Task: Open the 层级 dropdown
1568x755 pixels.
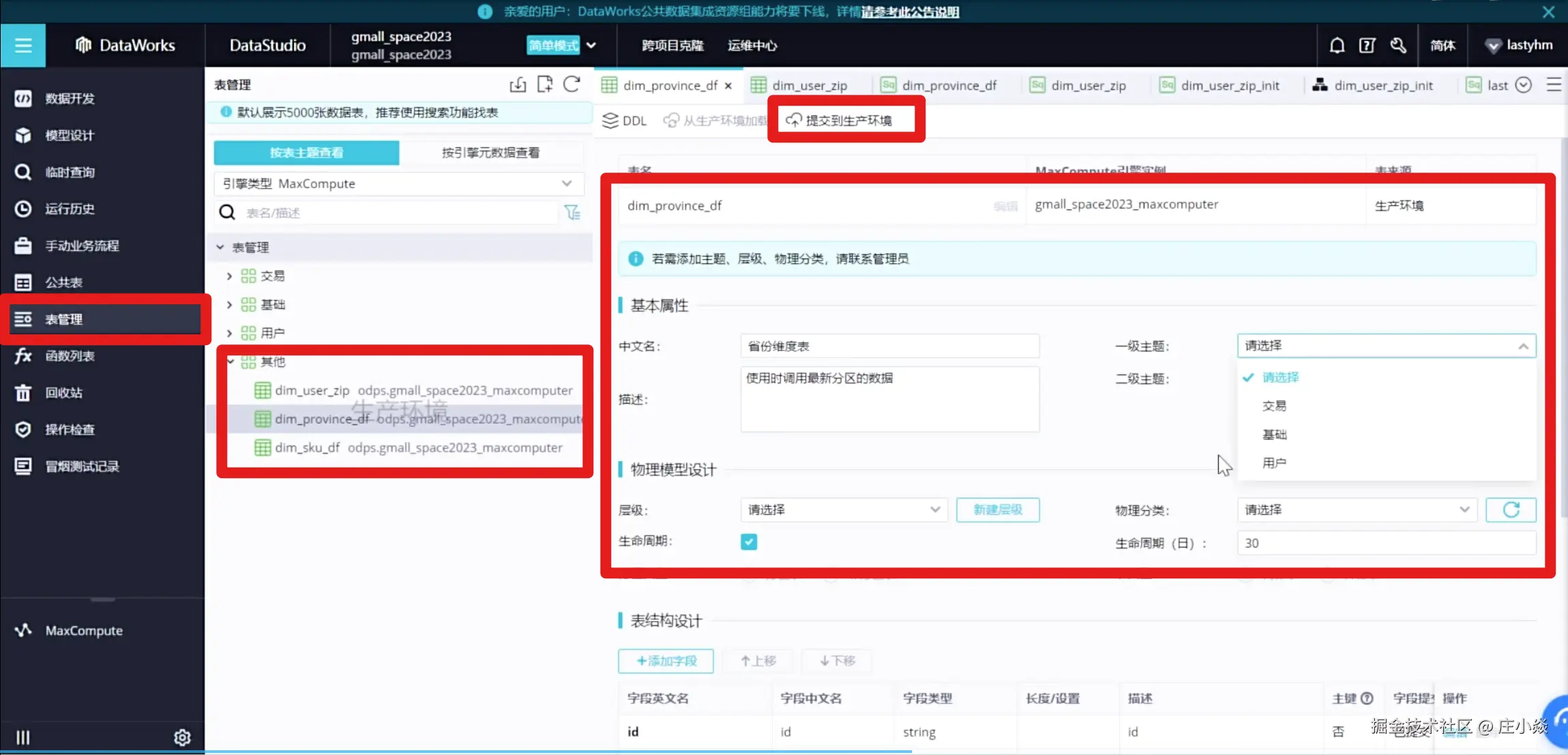Action: tap(843, 510)
